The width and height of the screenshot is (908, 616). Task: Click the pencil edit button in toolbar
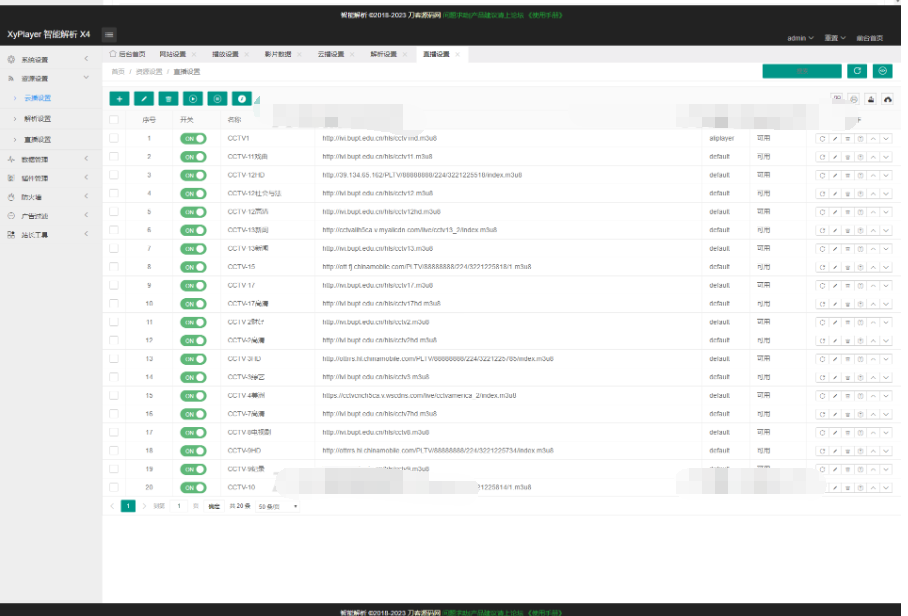[144, 98]
